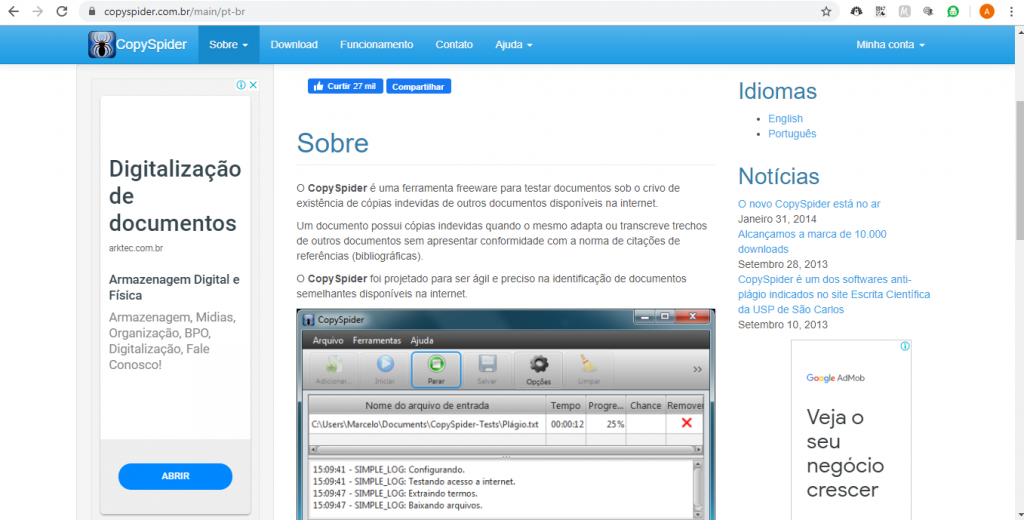
Task: Click the Adicionar tool in CopySpider screenshot
Action: (x=333, y=370)
